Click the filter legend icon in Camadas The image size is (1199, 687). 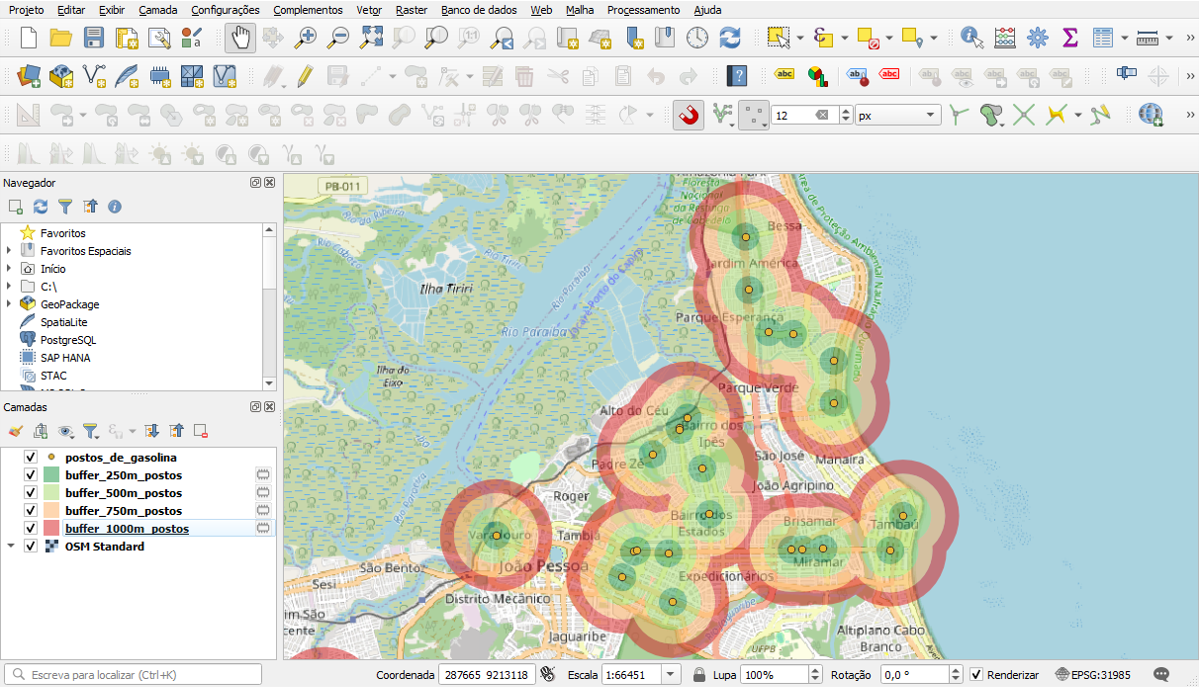pyautogui.click(x=90, y=431)
